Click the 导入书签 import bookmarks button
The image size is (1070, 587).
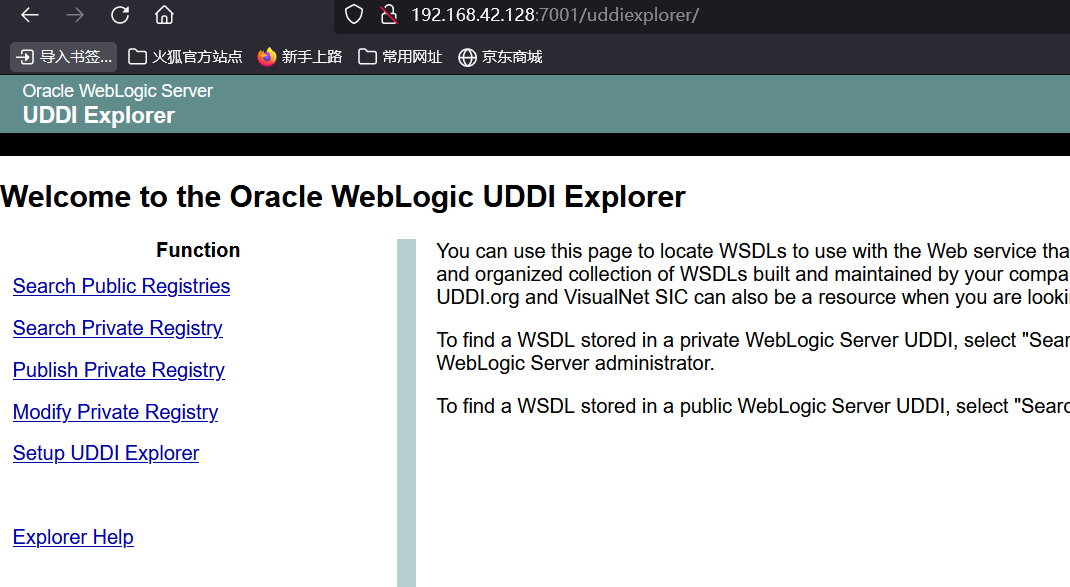63,57
